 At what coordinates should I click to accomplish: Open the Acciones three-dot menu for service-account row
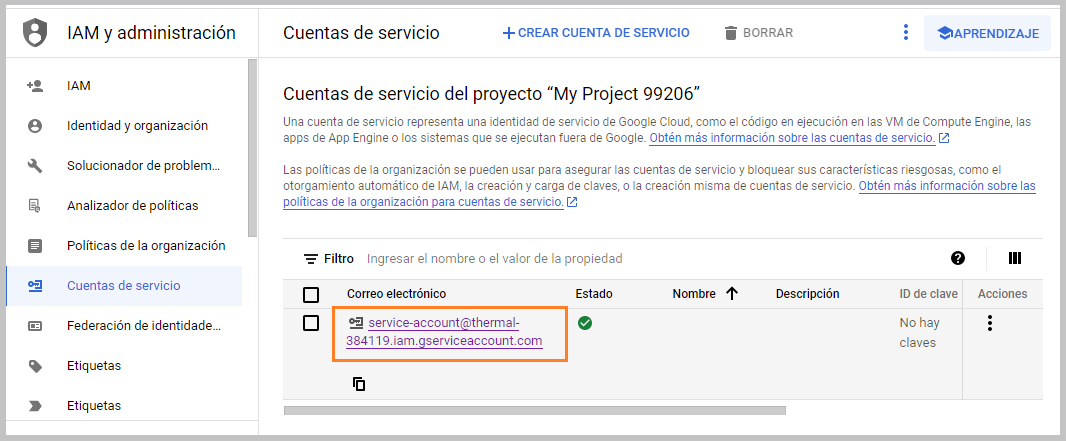990,323
